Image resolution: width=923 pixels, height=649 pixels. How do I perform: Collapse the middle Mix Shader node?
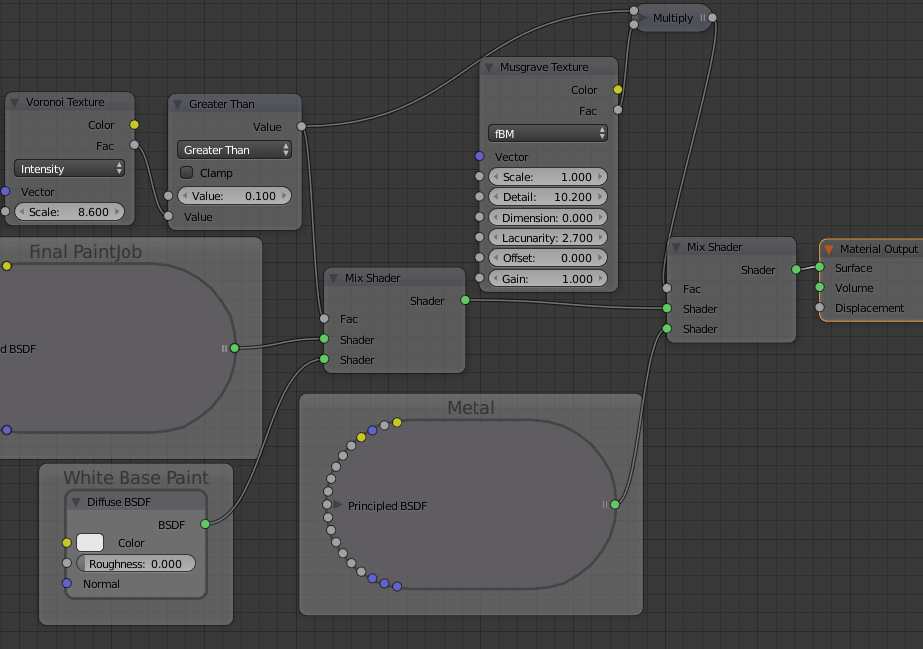(x=333, y=278)
